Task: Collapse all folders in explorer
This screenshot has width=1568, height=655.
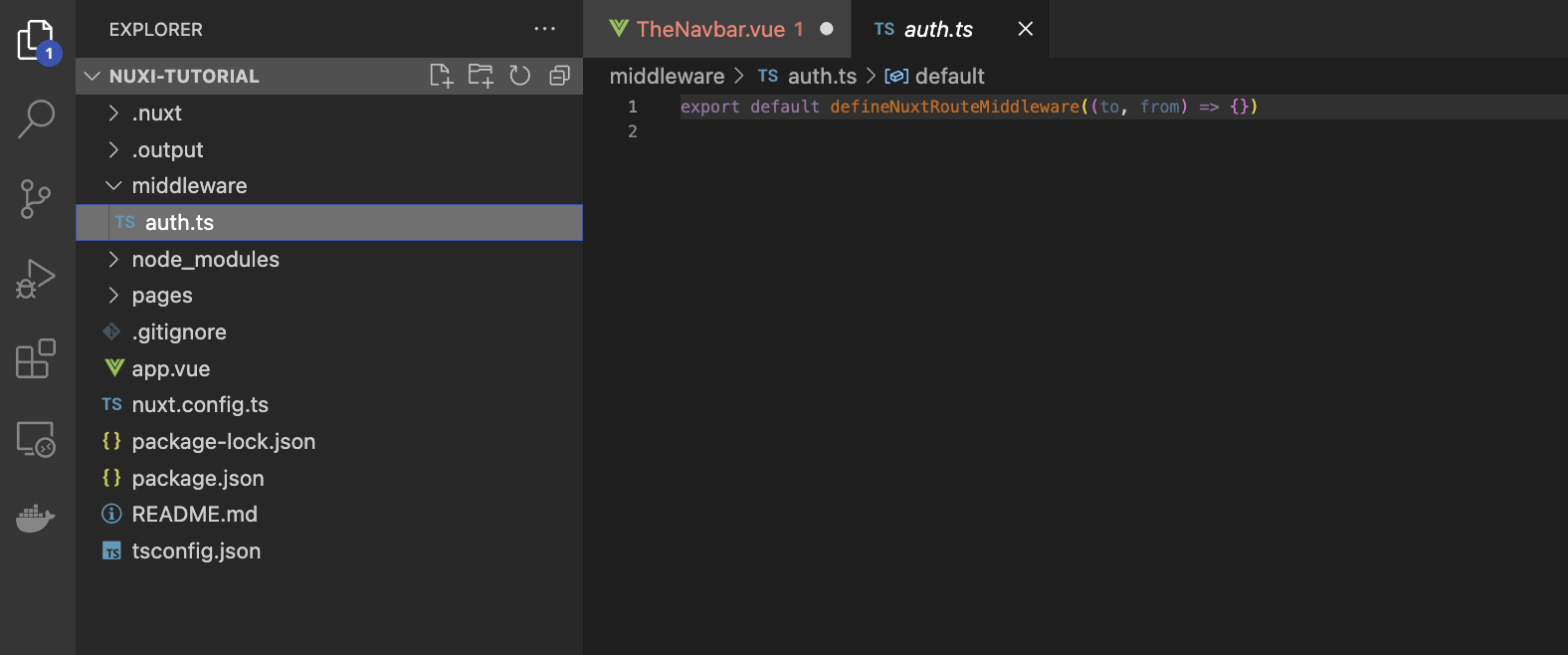Action: pos(560,76)
